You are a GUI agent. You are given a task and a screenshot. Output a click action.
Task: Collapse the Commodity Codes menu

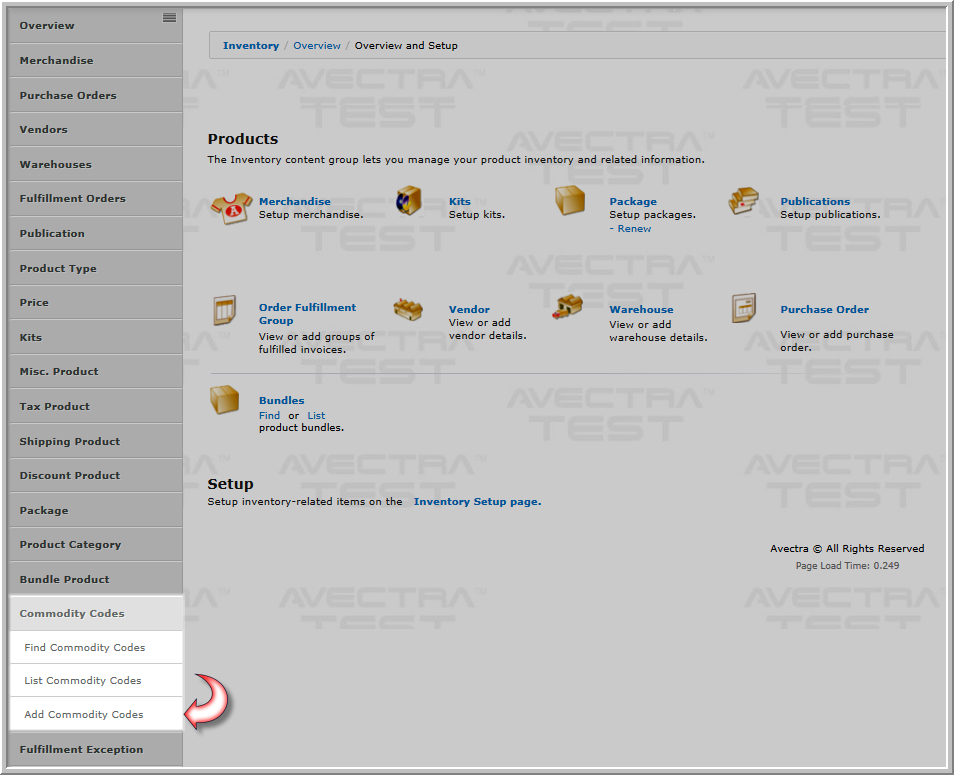coord(96,613)
